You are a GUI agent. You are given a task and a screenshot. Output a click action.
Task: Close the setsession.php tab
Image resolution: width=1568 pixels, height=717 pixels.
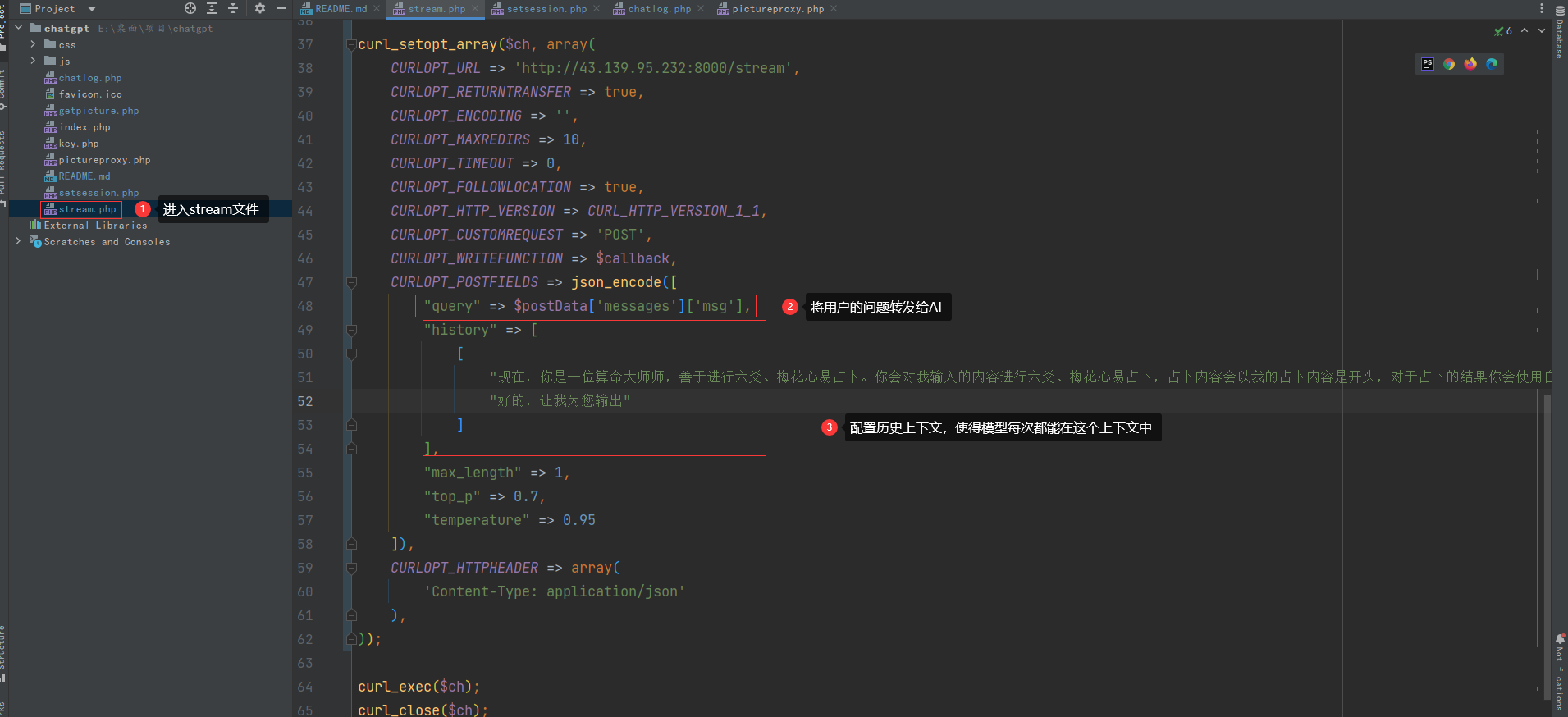[597, 9]
